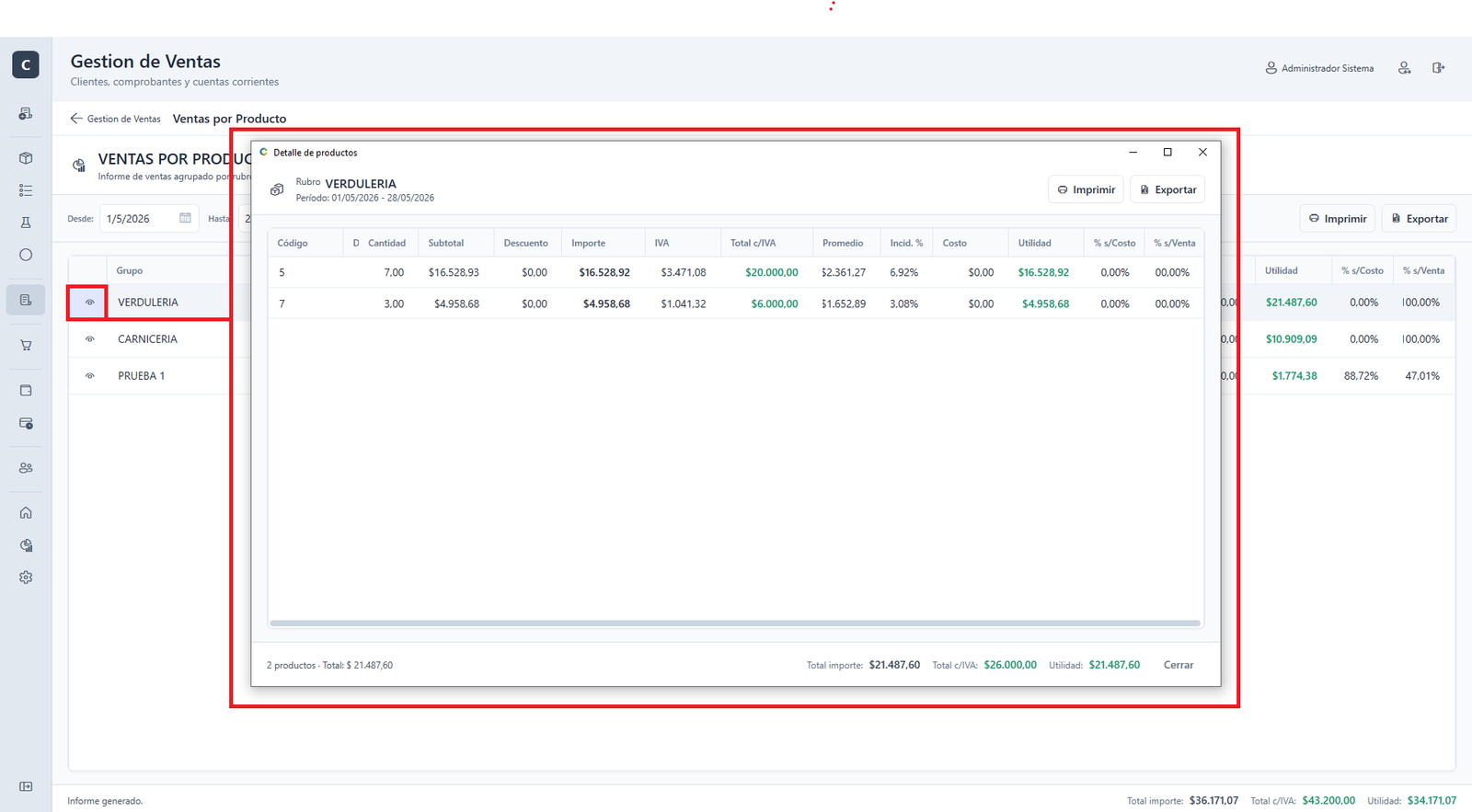Open the box/products icon in sidebar

point(26,158)
